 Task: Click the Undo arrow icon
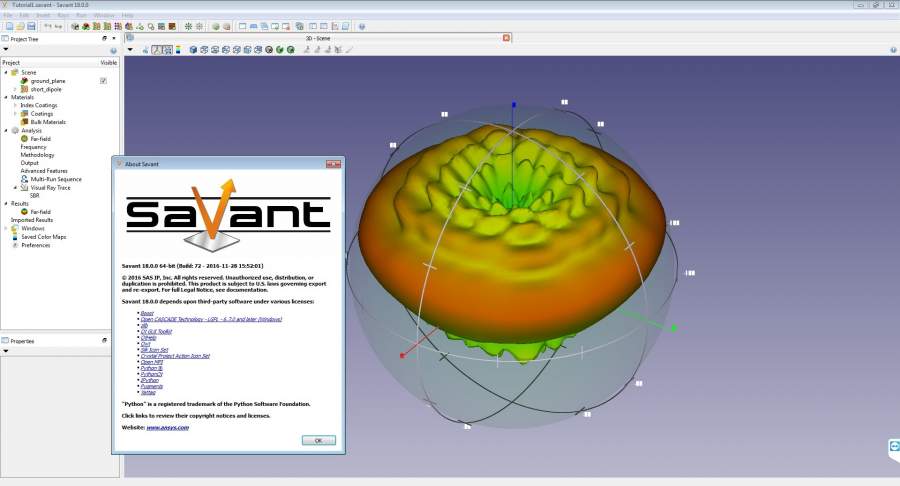(48, 26)
